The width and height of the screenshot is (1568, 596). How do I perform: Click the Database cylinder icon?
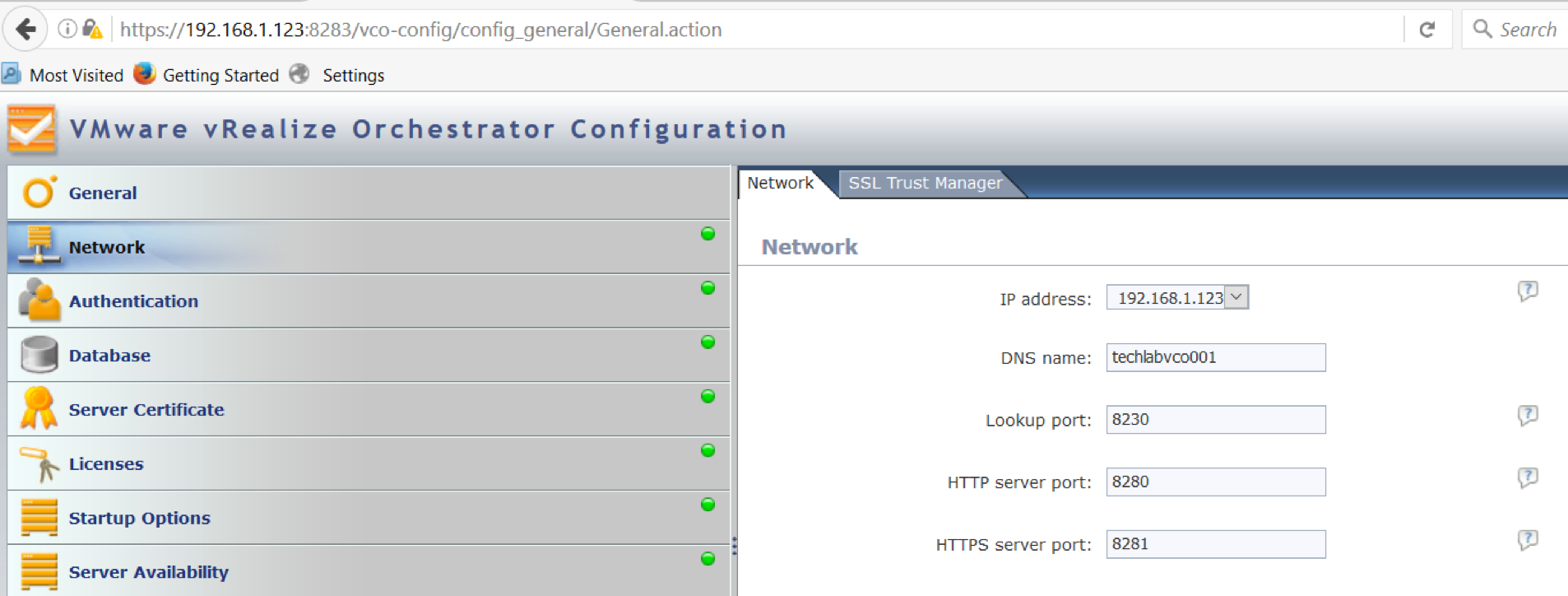[39, 355]
